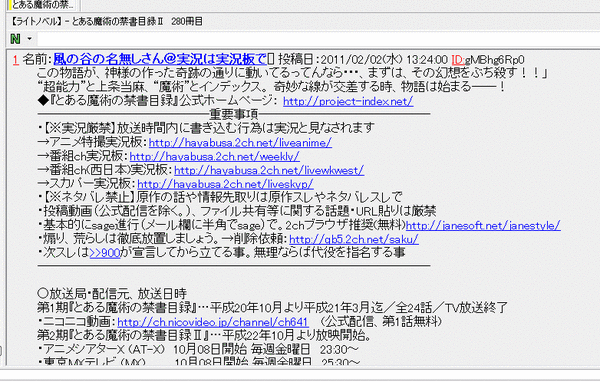Image resolution: width=600 pixels, height=382 pixels.
Task: Click the 【※実況厳禁】 rule line
Action: [x=206, y=128]
